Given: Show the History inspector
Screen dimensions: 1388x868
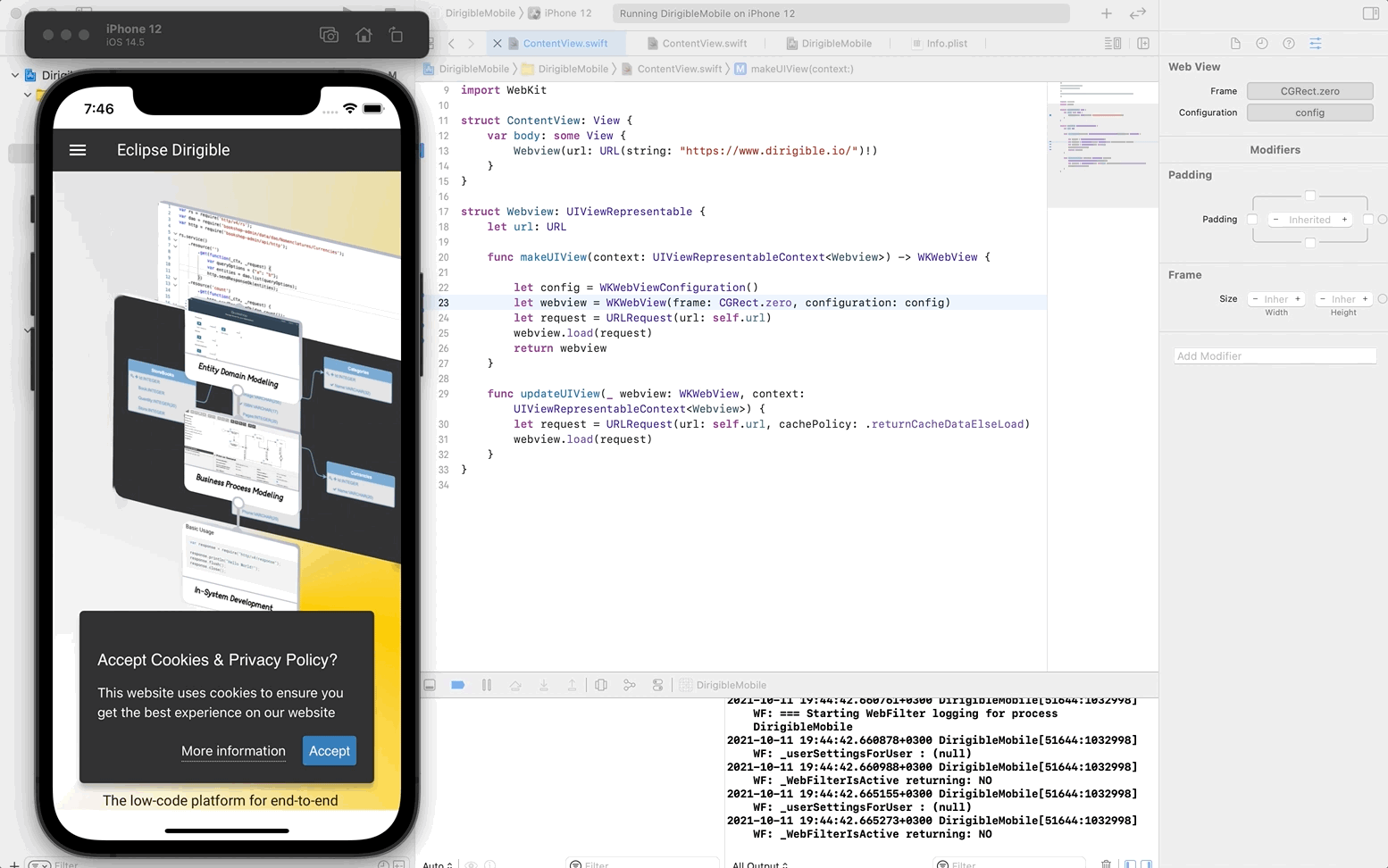Looking at the screenshot, I should [1261, 43].
